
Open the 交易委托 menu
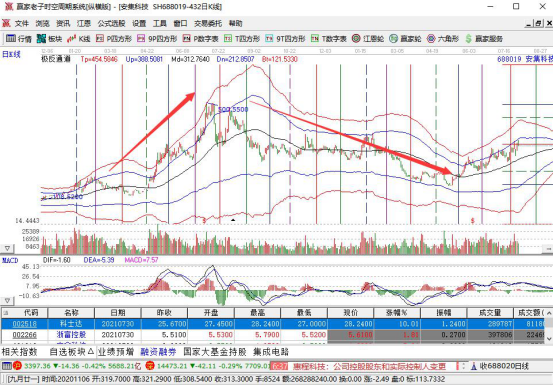(x=208, y=23)
